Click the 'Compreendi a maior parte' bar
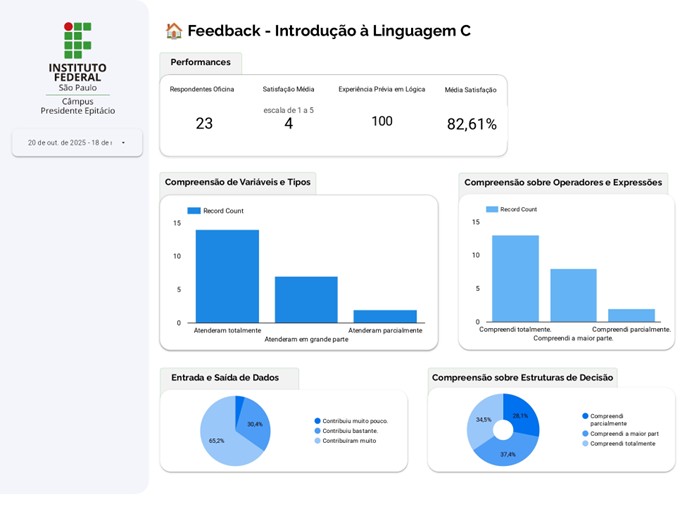 pyautogui.click(x=573, y=295)
